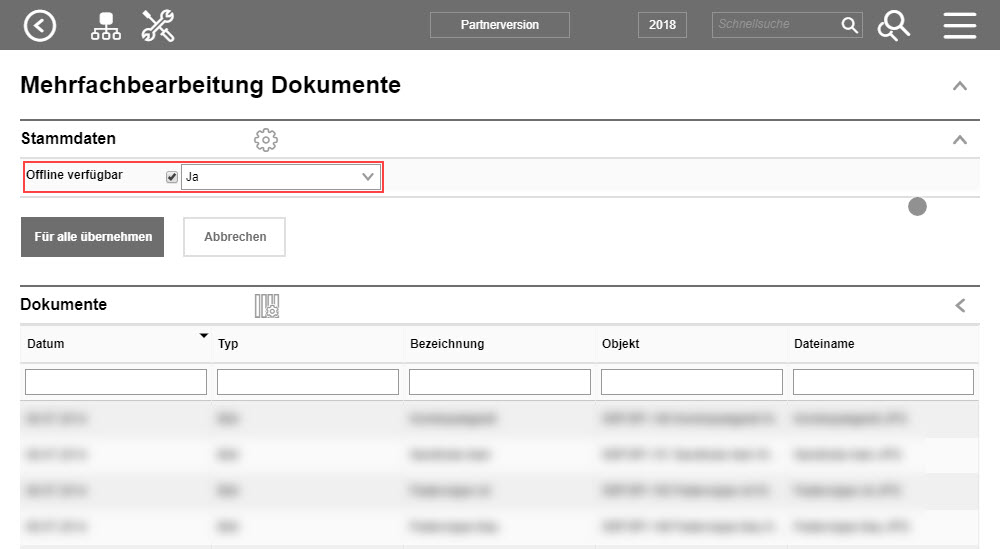Open the Stammdaten settings gear
This screenshot has width=1000, height=549.
pos(266,140)
